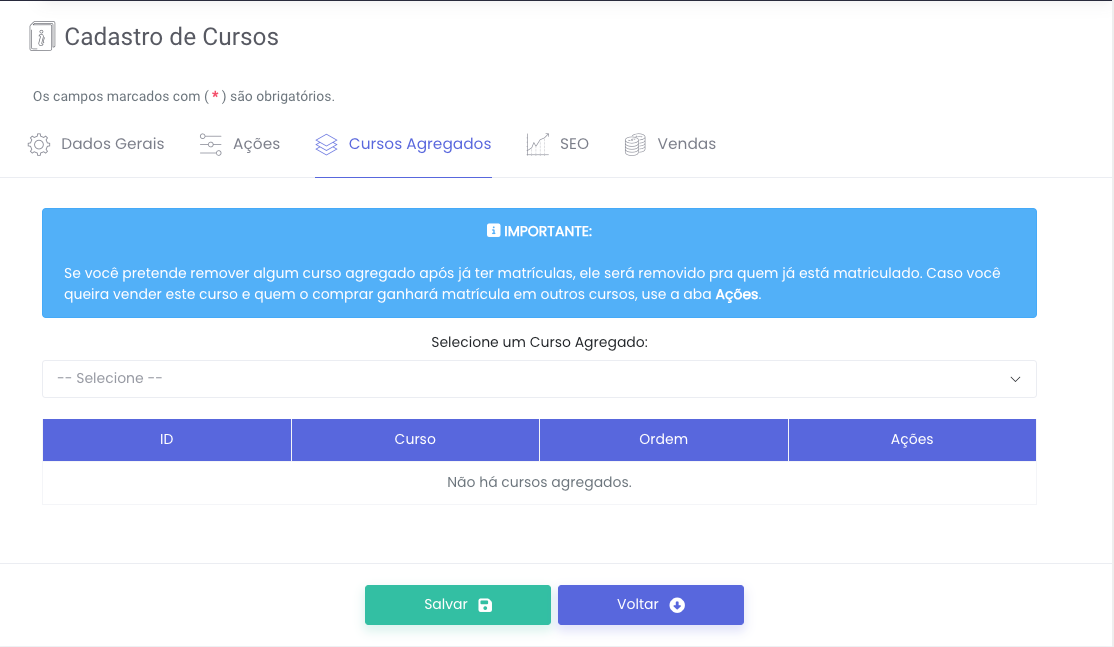Click the down-arrow circle icon in Voltar
Screen dimensions: 1114x647
[677, 605]
